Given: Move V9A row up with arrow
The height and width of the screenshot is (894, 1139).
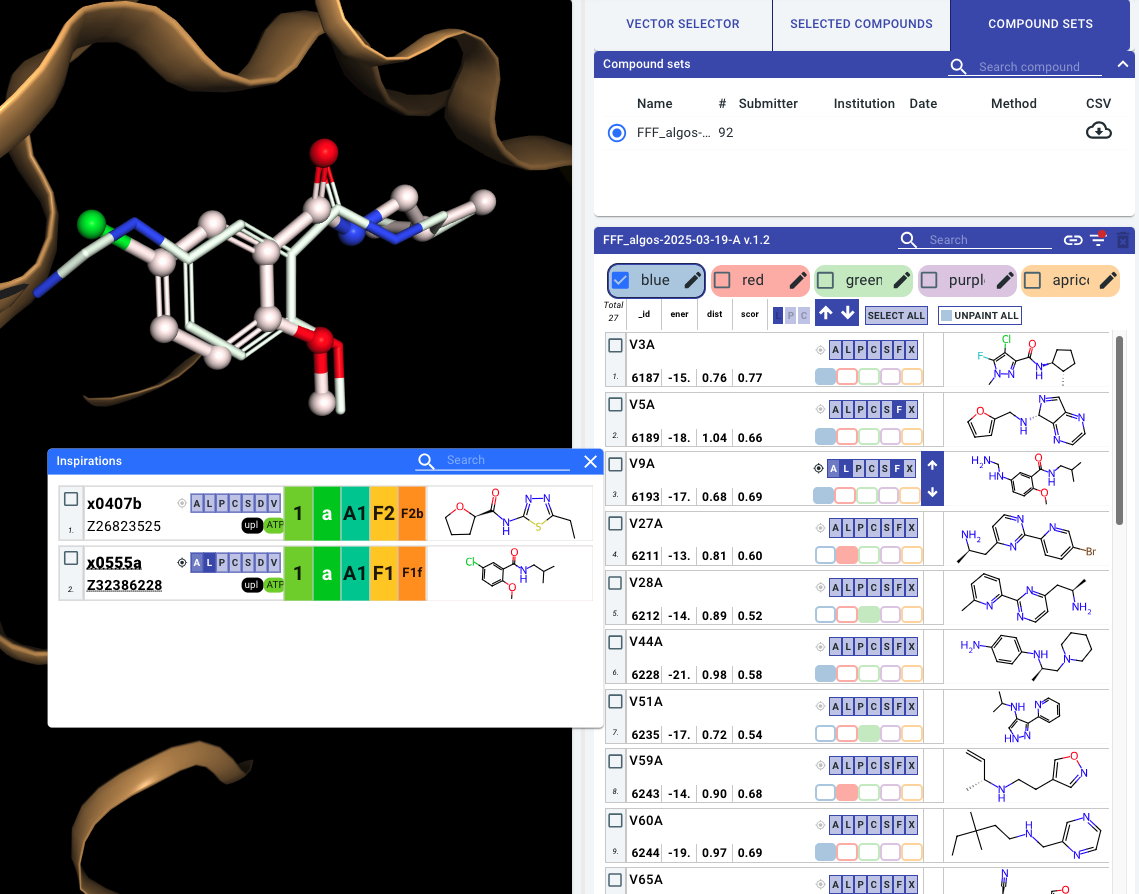Looking at the screenshot, I should pos(933,465).
